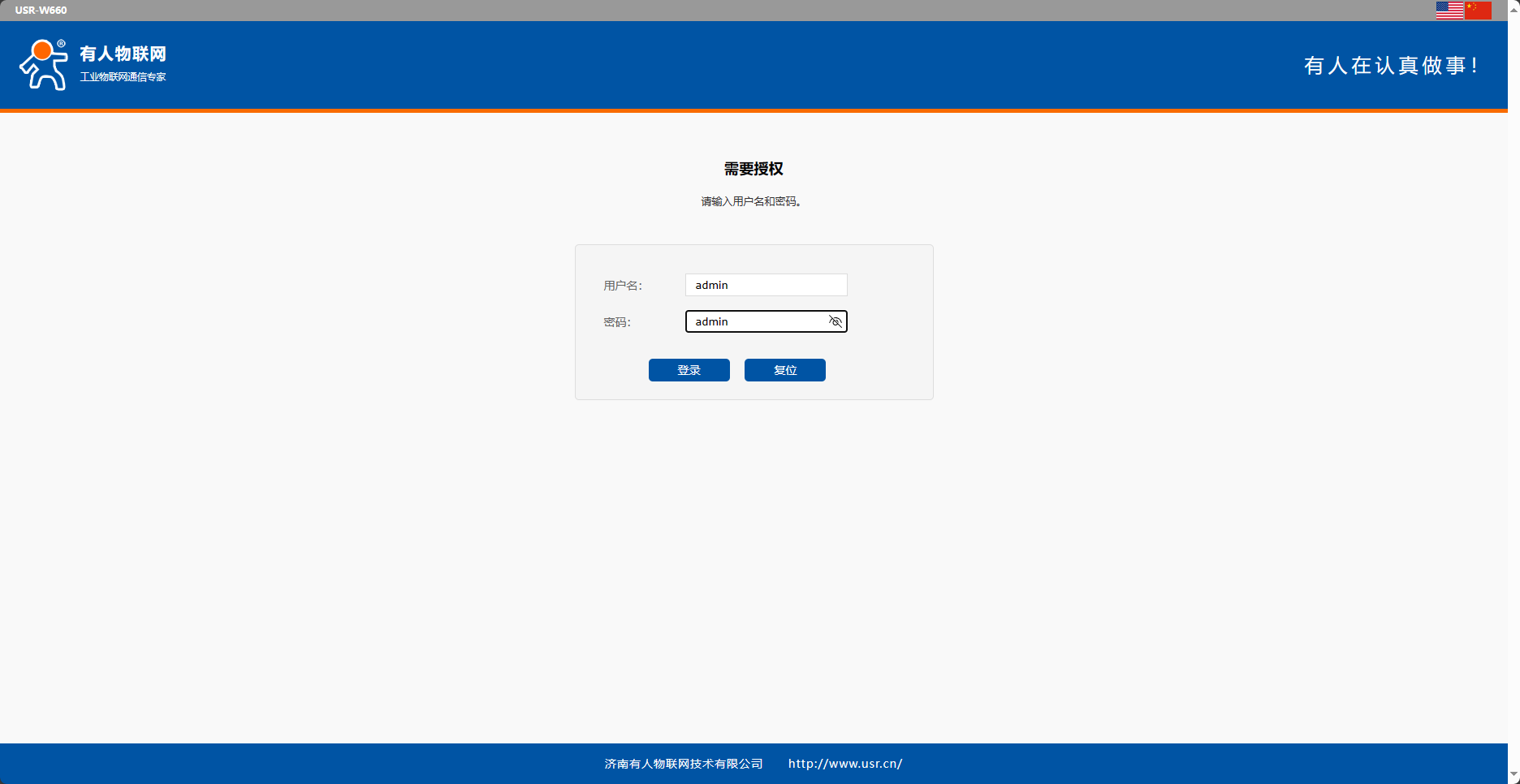This screenshot has height=784, width=1520.
Task: Click the 登录 login button
Action: 689,370
